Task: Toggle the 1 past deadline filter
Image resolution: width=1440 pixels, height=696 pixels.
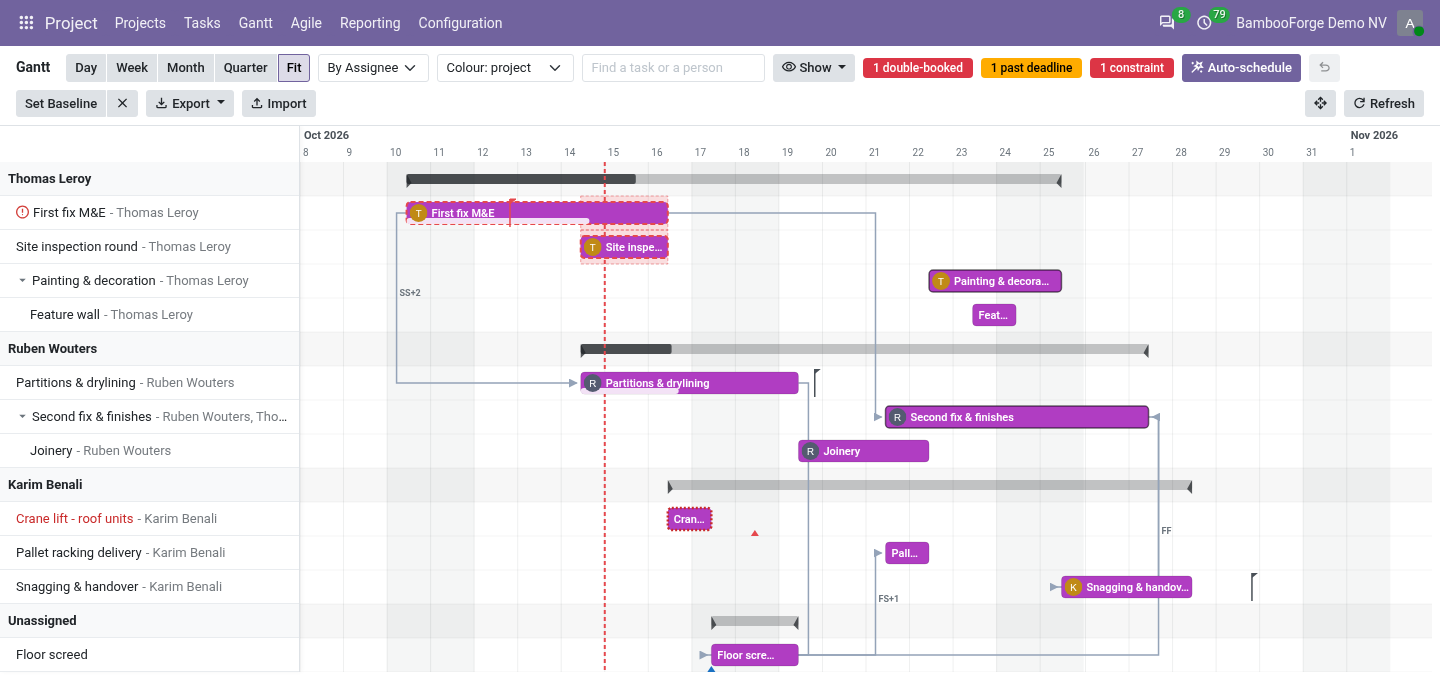Action: point(1031,68)
